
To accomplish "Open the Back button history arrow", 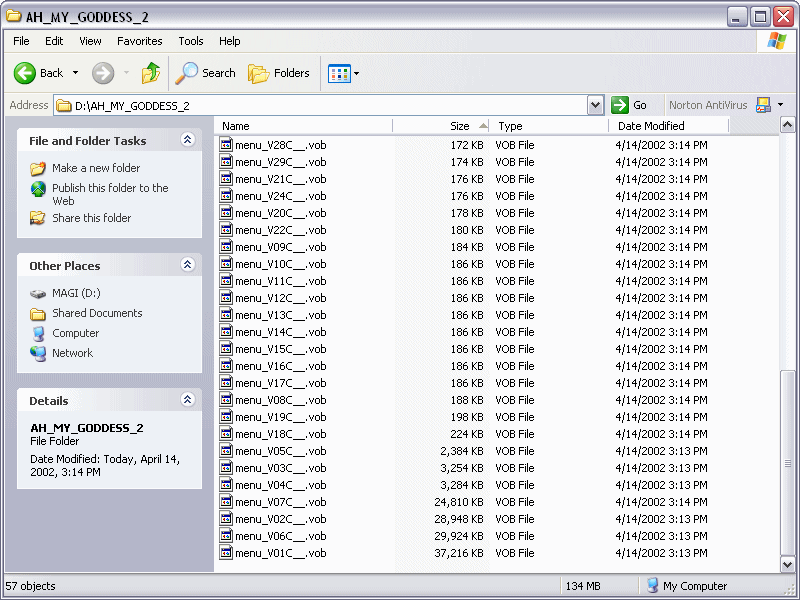I will point(75,73).
